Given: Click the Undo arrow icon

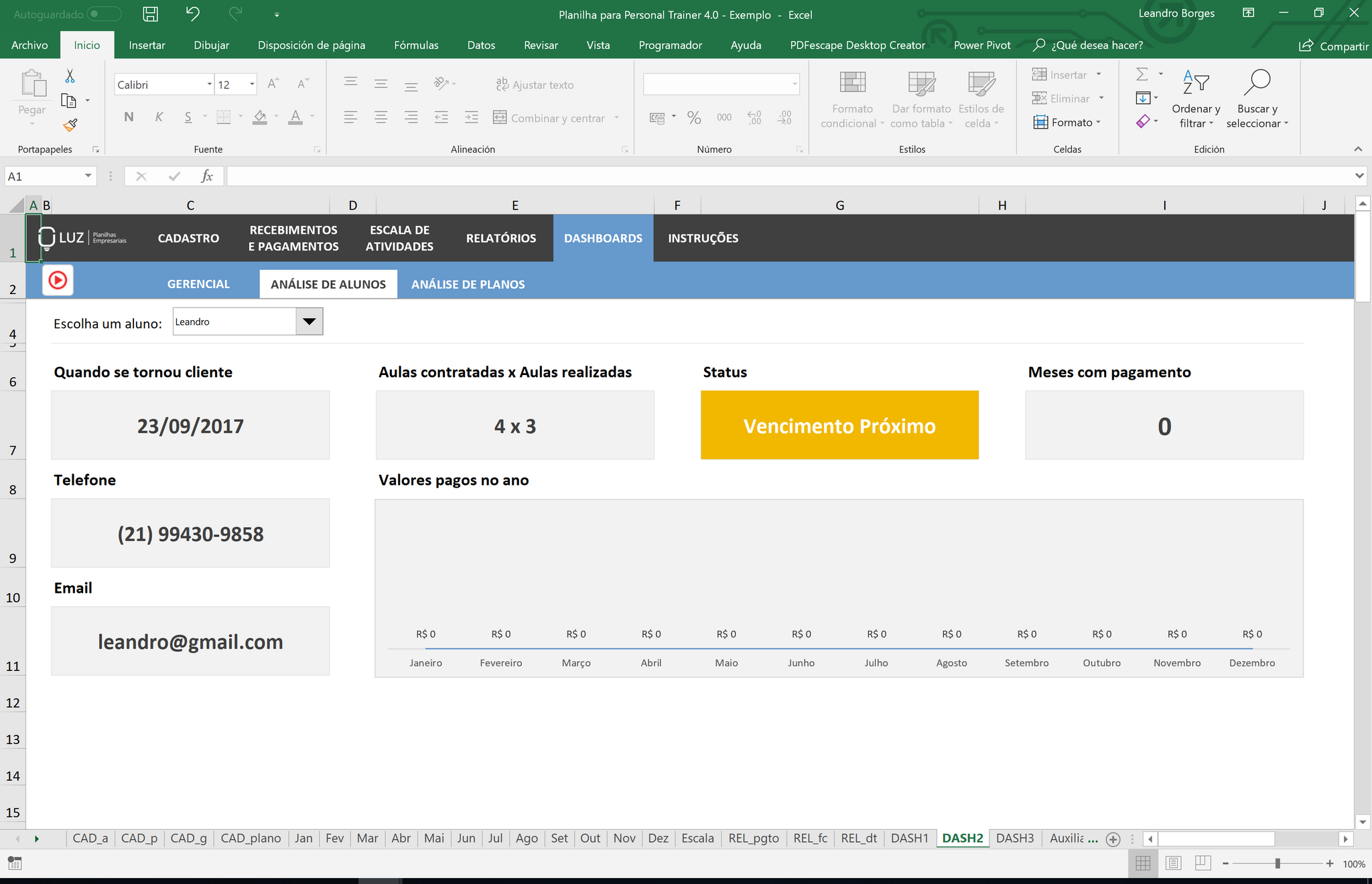Looking at the screenshot, I should click(192, 14).
